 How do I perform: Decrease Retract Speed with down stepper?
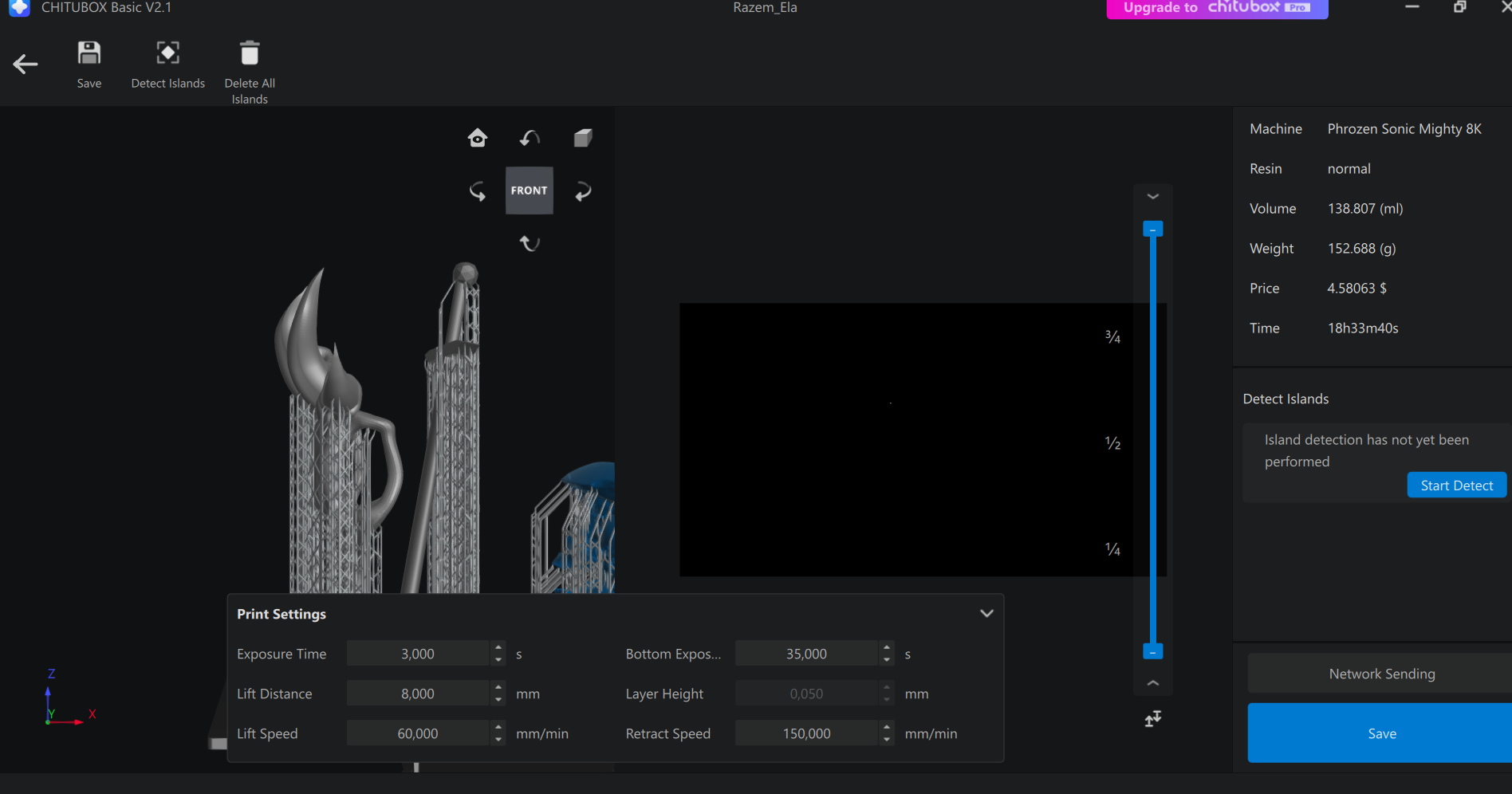(x=887, y=740)
